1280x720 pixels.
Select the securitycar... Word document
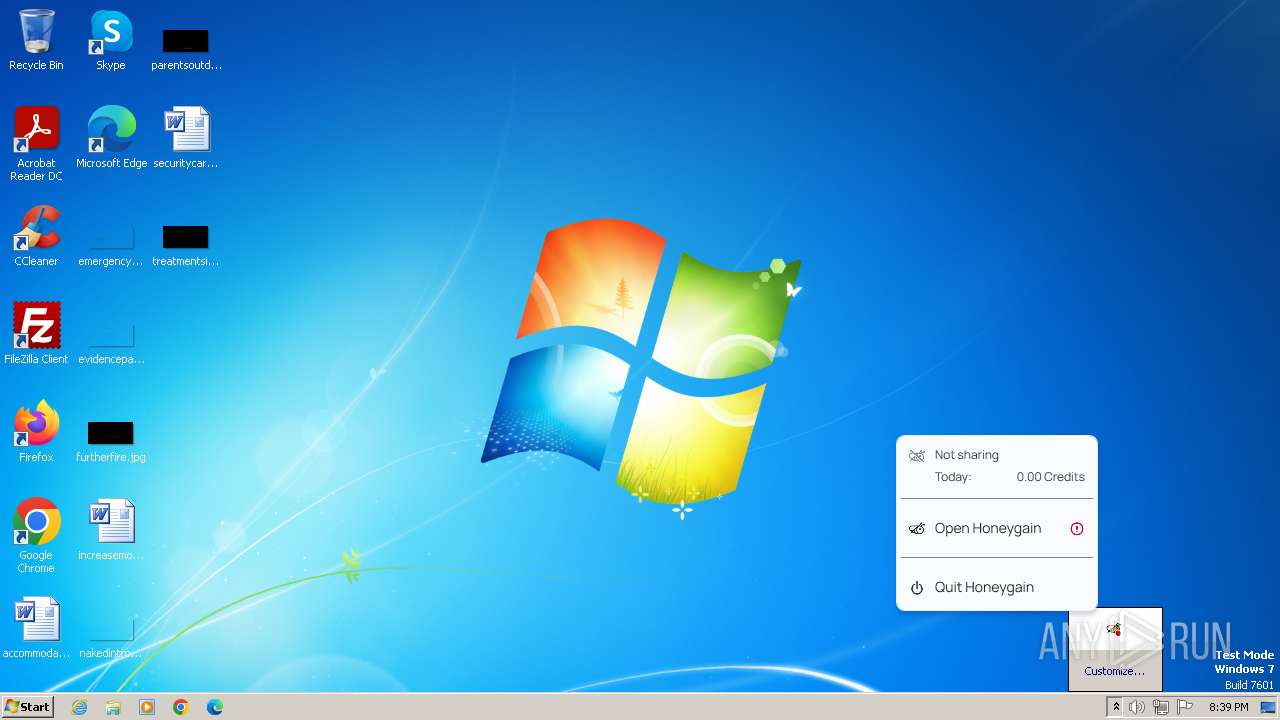186,137
